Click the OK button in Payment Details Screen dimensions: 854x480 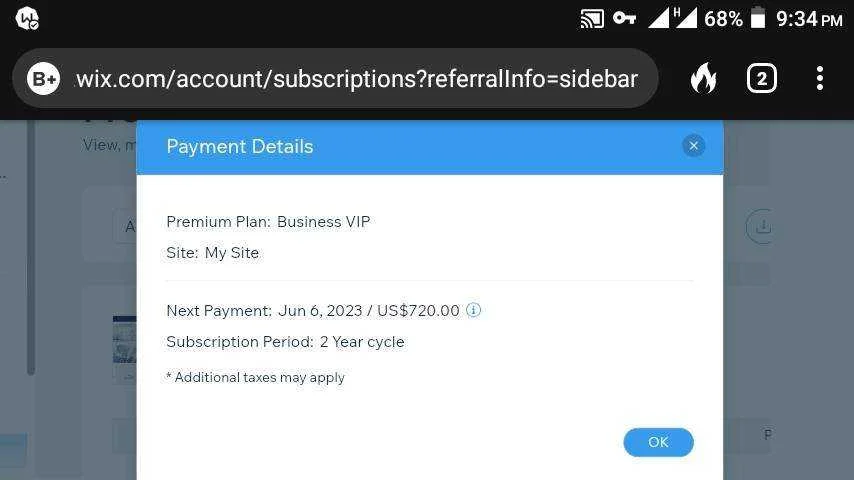[x=658, y=442]
